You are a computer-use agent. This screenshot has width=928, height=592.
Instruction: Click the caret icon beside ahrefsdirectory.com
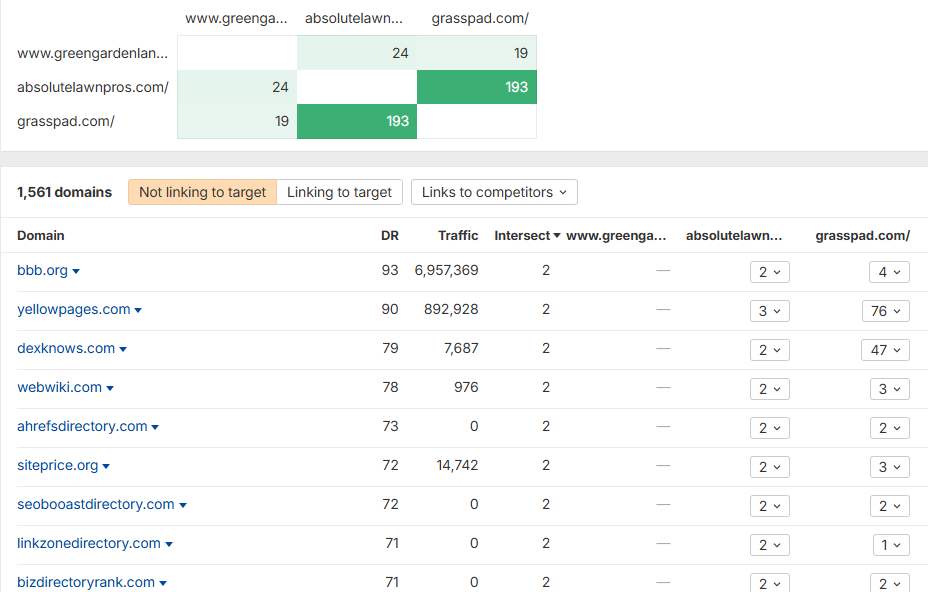pos(155,427)
